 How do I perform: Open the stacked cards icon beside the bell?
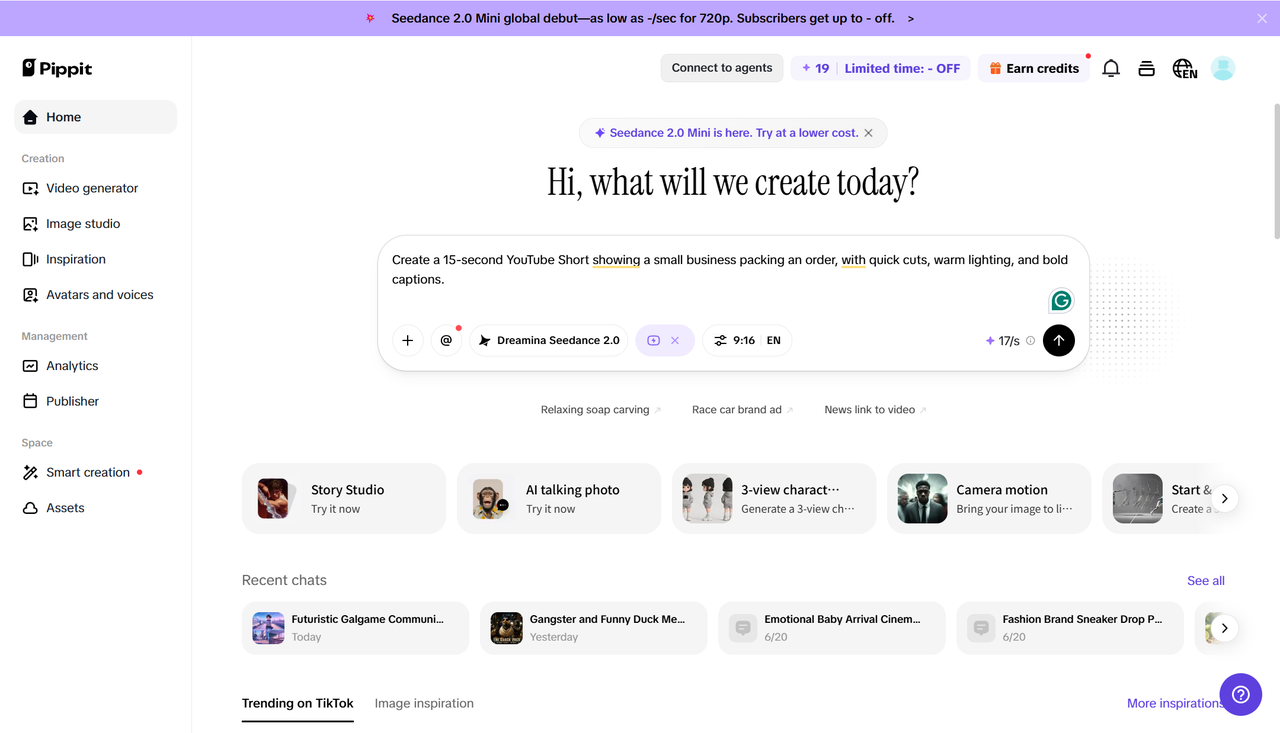[1147, 68]
